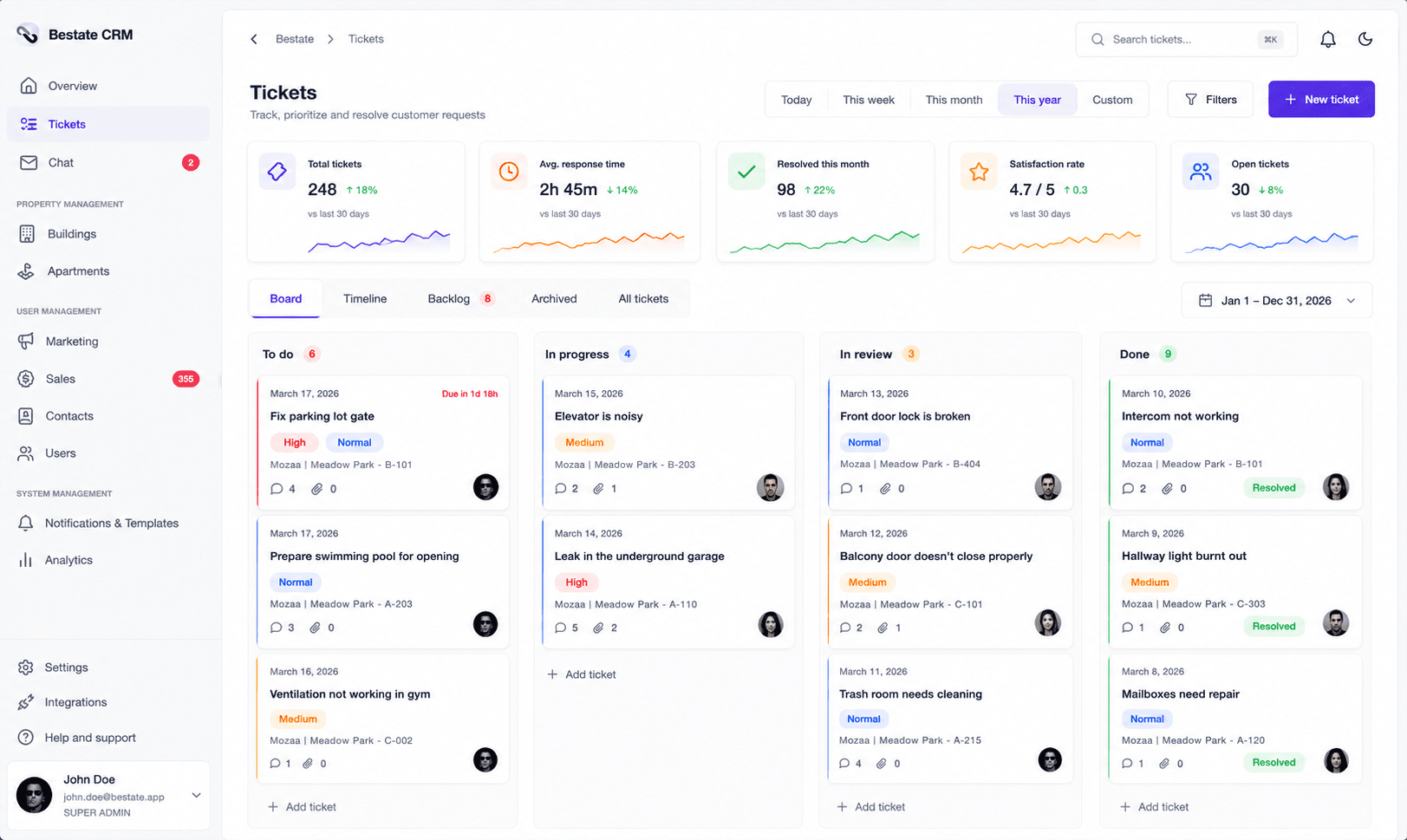The height and width of the screenshot is (840, 1407).
Task: Click the Open tickets people icon
Action: pos(1201,172)
